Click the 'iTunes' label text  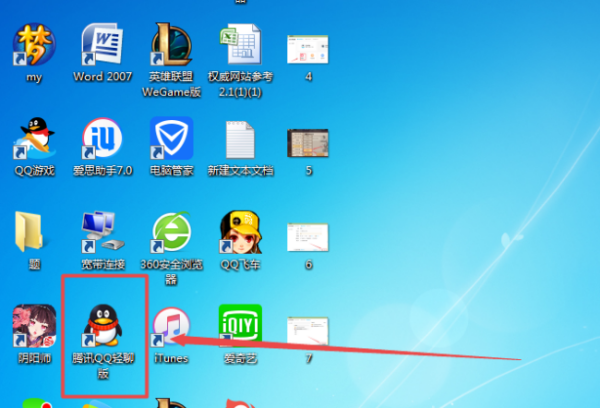tap(171, 359)
